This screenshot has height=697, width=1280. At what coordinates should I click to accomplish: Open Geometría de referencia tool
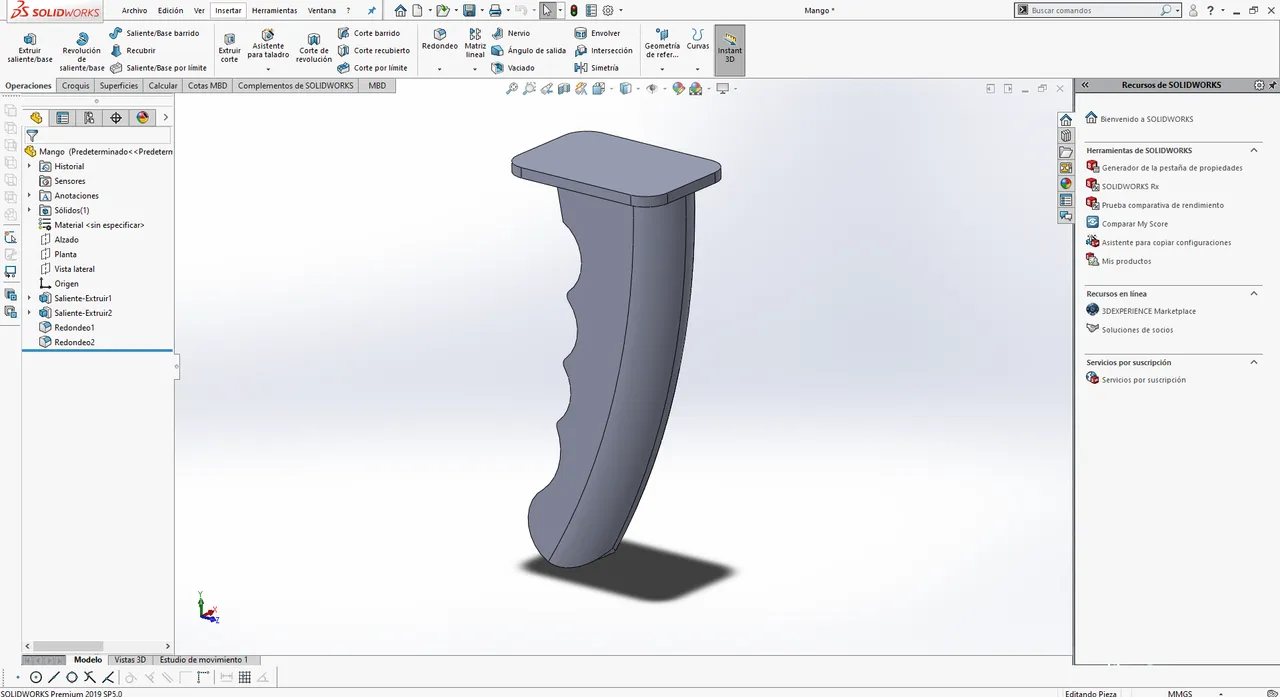pyautogui.click(x=662, y=43)
